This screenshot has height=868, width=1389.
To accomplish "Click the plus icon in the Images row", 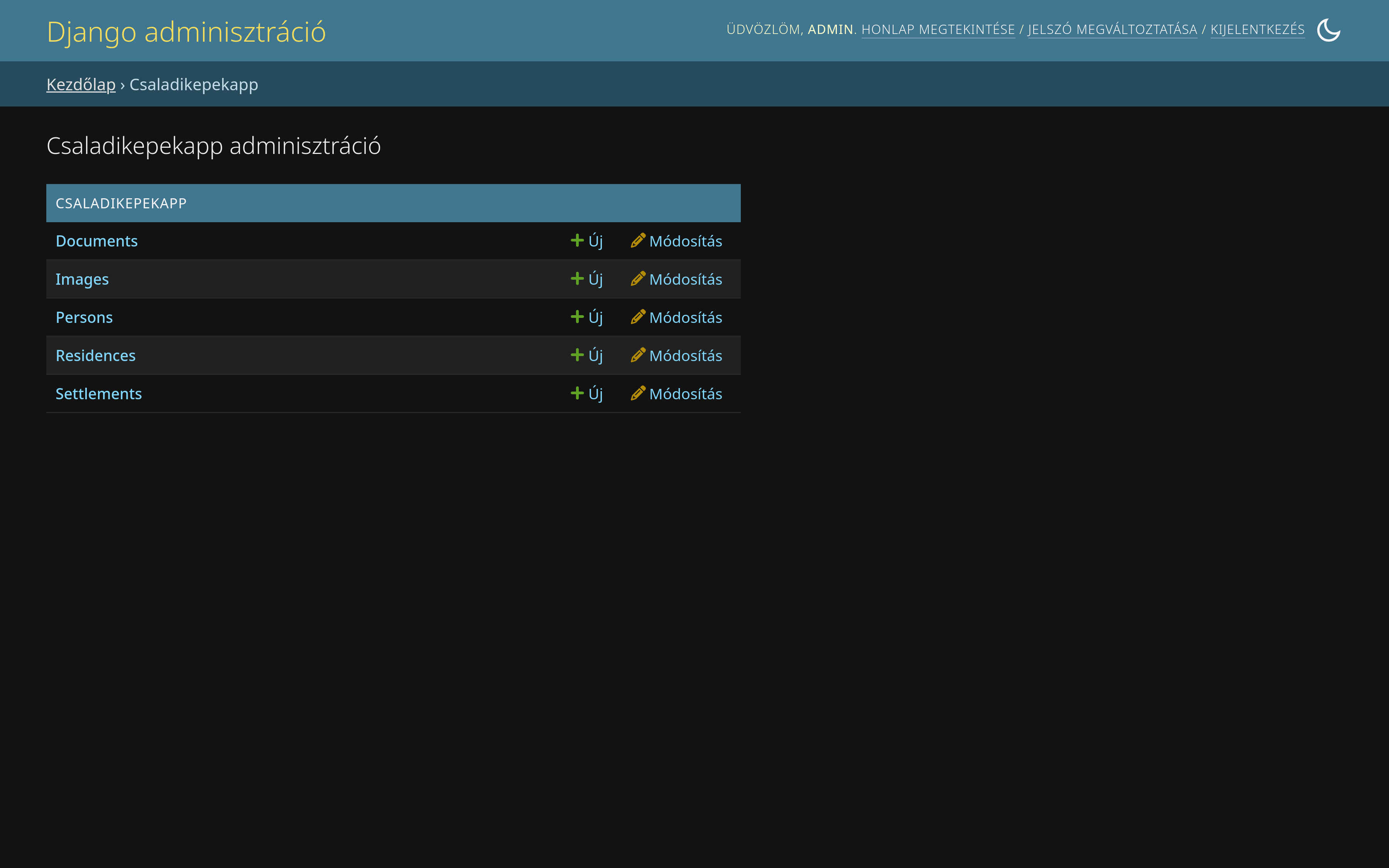I will [x=577, y=279].
